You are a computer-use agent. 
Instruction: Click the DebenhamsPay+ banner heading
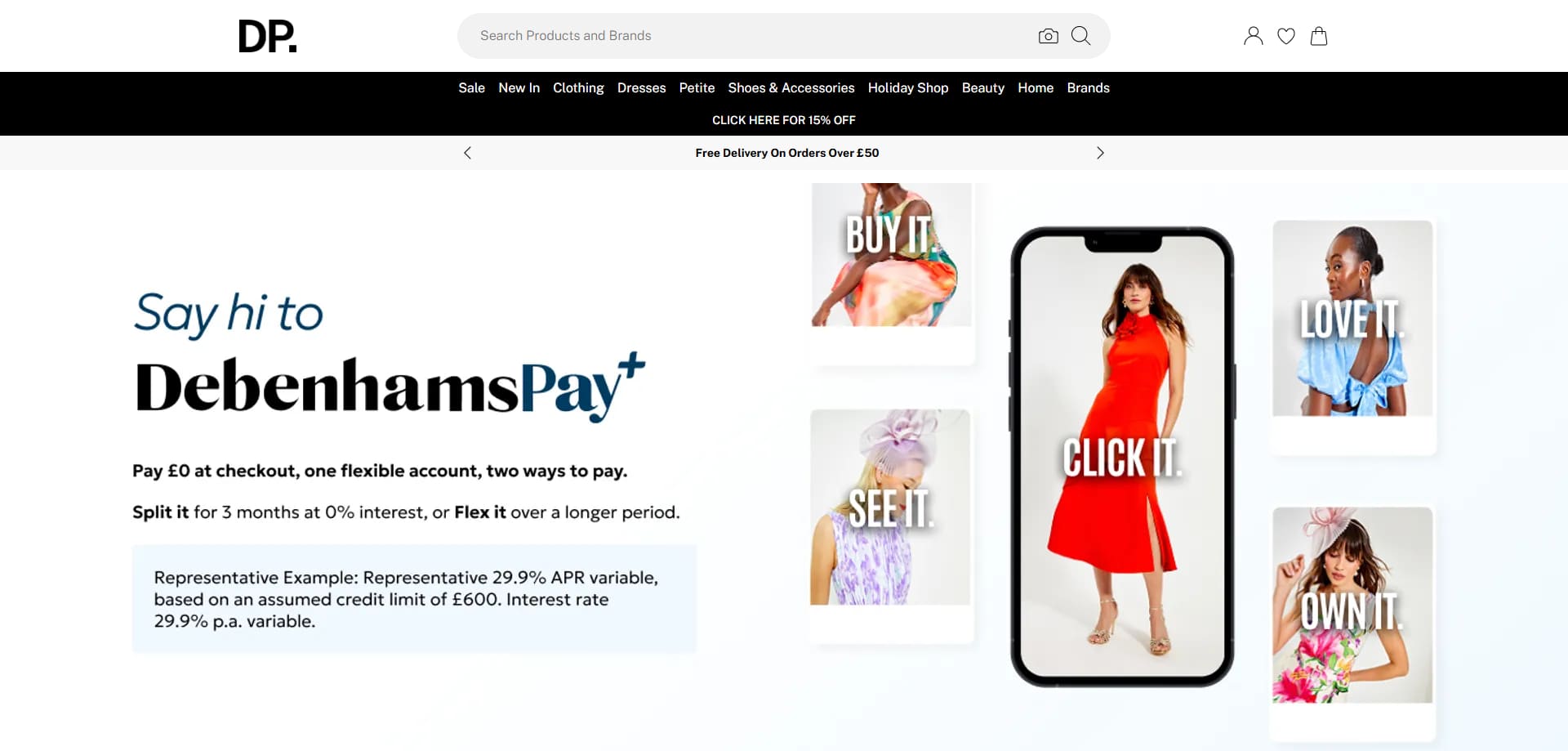coord(390,387)
